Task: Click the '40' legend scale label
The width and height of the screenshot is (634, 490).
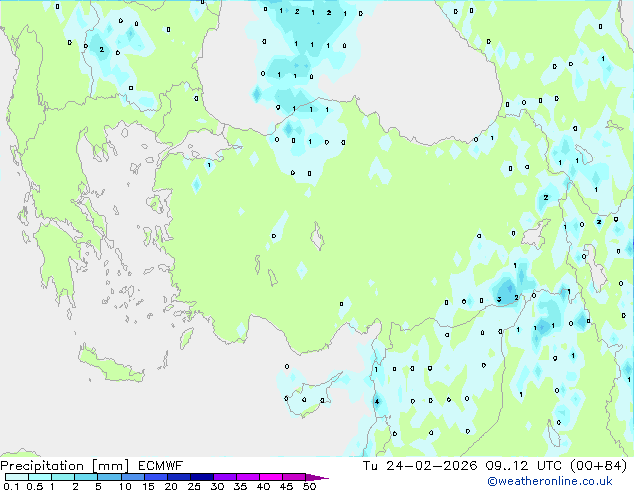Action: pyautogui.click(x=263, y=486)
